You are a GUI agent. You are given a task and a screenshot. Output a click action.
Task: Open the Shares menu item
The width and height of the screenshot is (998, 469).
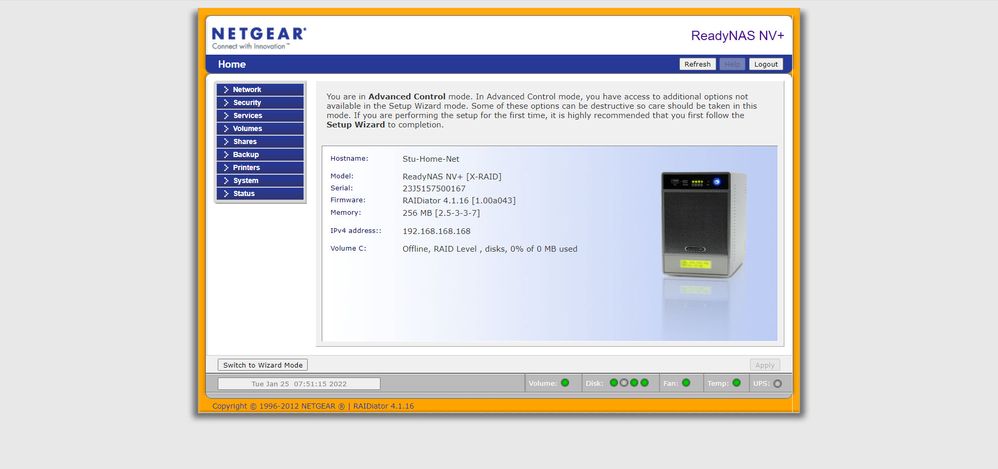[260, 142]
